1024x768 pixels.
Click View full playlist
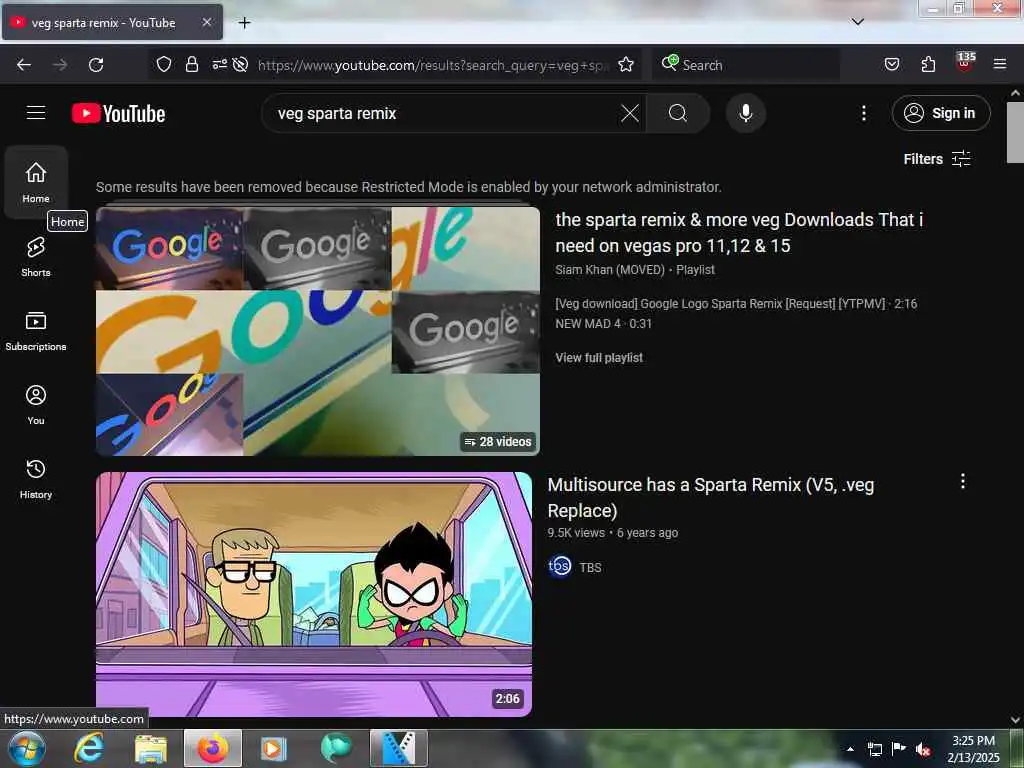tap(599, 358)
